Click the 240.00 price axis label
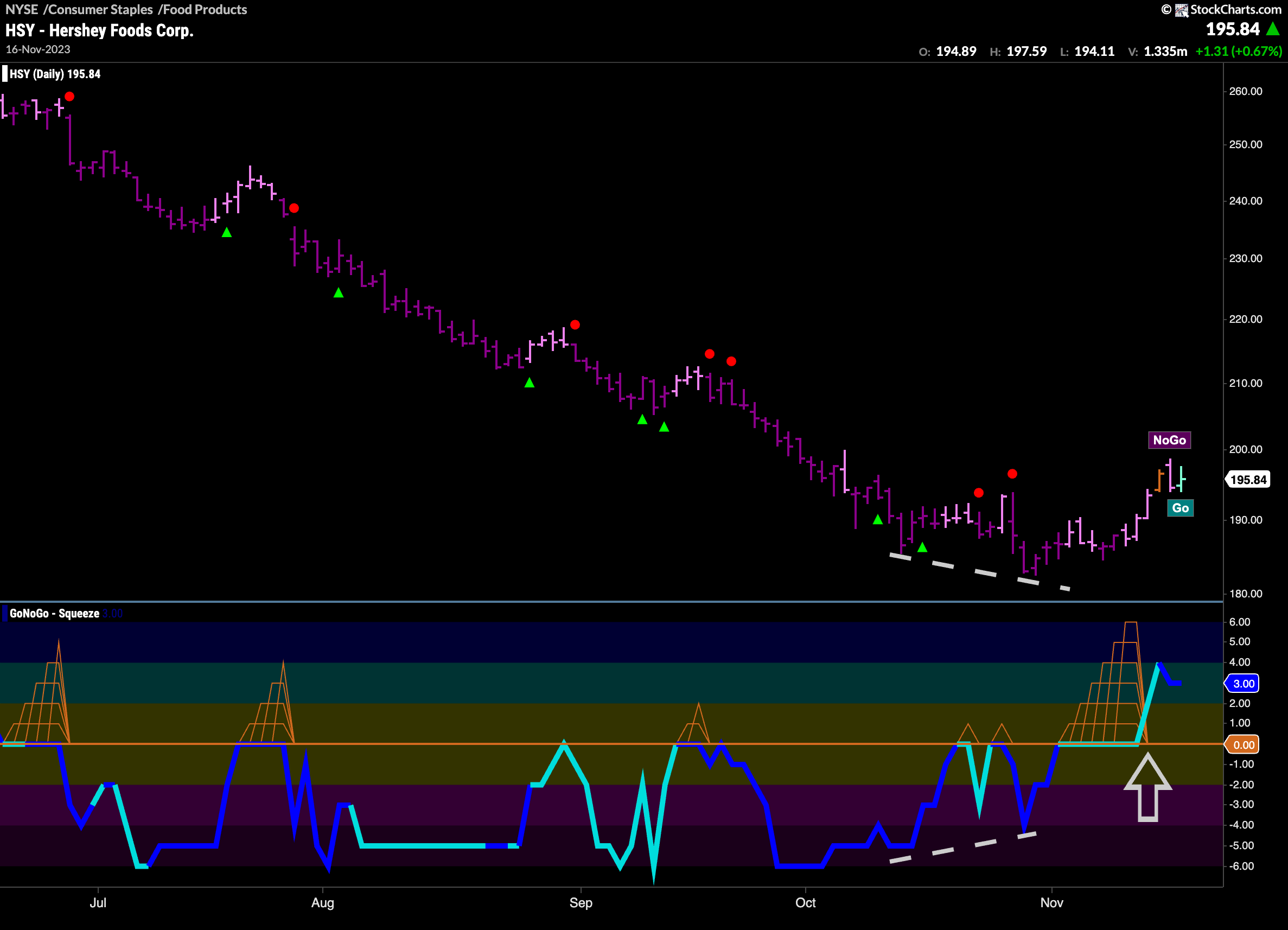 [1245, 201]
